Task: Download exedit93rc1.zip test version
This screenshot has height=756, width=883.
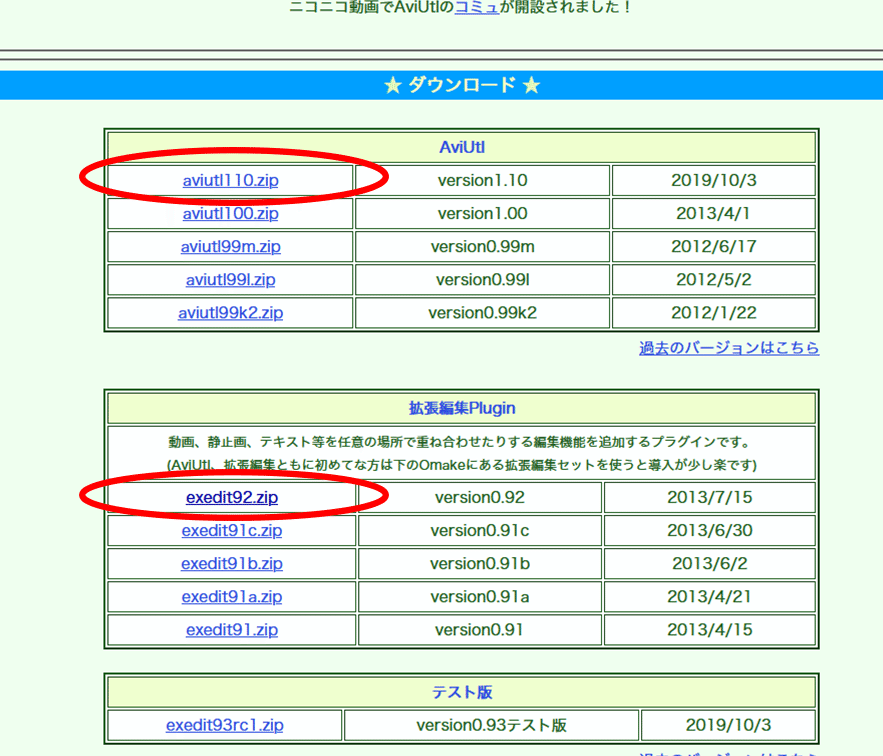Action: pyautogui.click(x=225, y=725)
